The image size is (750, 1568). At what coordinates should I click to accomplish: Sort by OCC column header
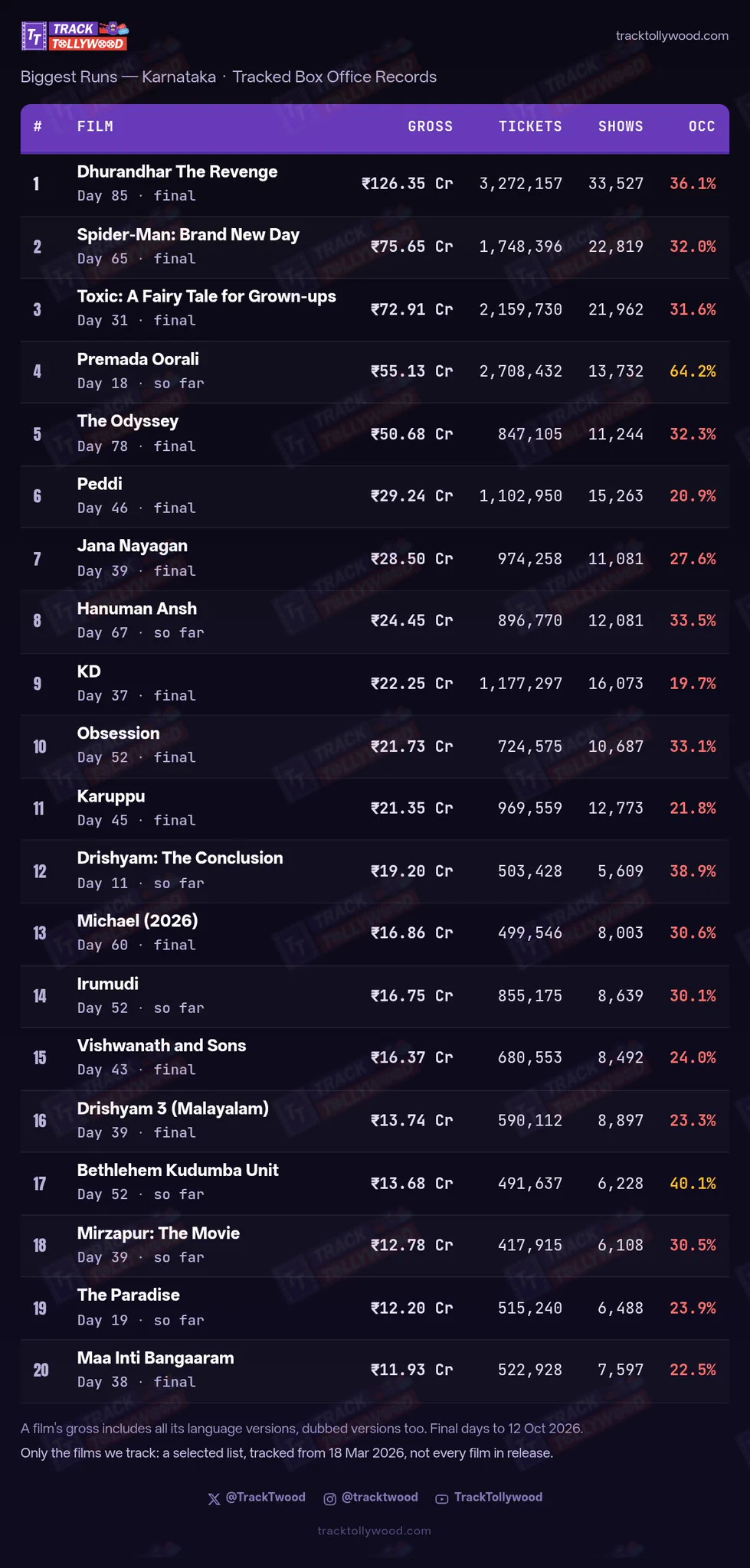(702, 126)
